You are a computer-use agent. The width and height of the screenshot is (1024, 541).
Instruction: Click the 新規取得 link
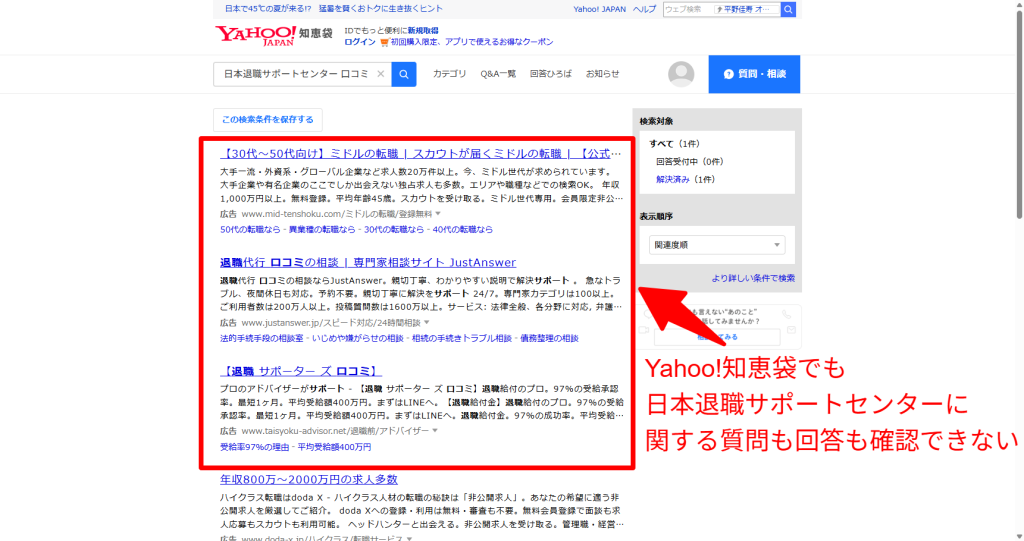tap(423, 31)
